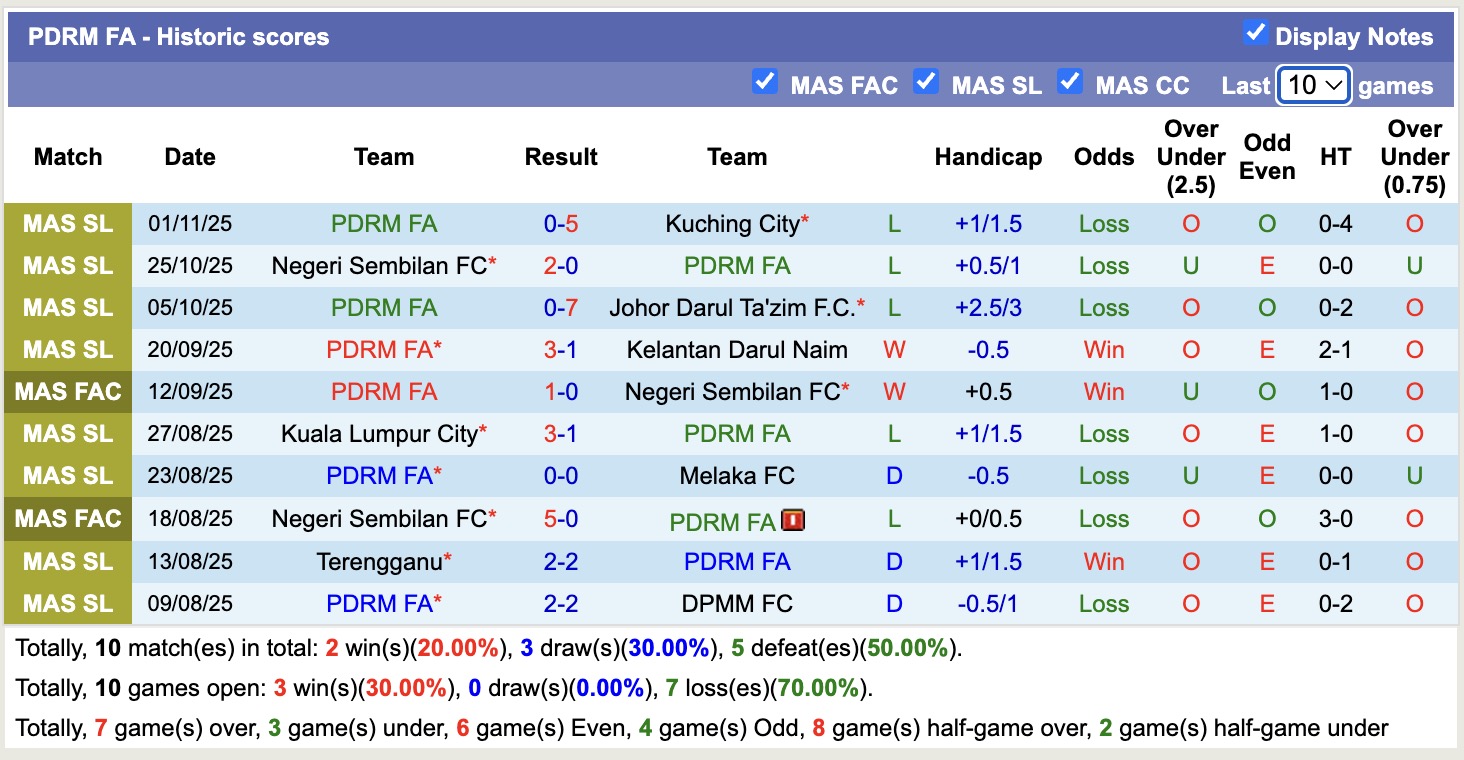Select PDRM FA in the 01/11 match row
Viewport: 1464px width, 760px height.
pyautogui.click(x=384, y=223)
